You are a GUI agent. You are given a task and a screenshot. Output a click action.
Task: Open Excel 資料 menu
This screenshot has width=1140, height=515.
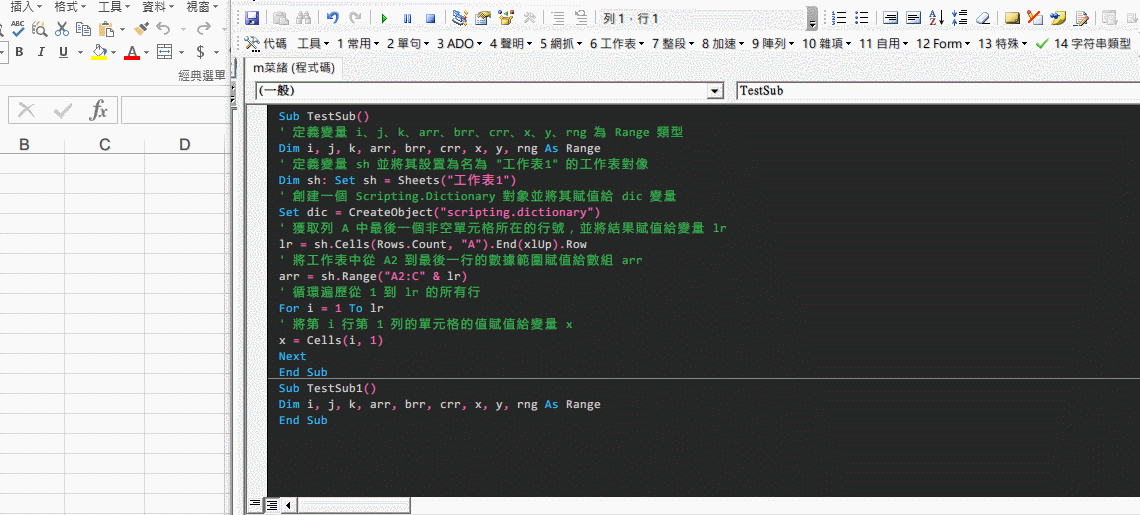pos(158,7)
